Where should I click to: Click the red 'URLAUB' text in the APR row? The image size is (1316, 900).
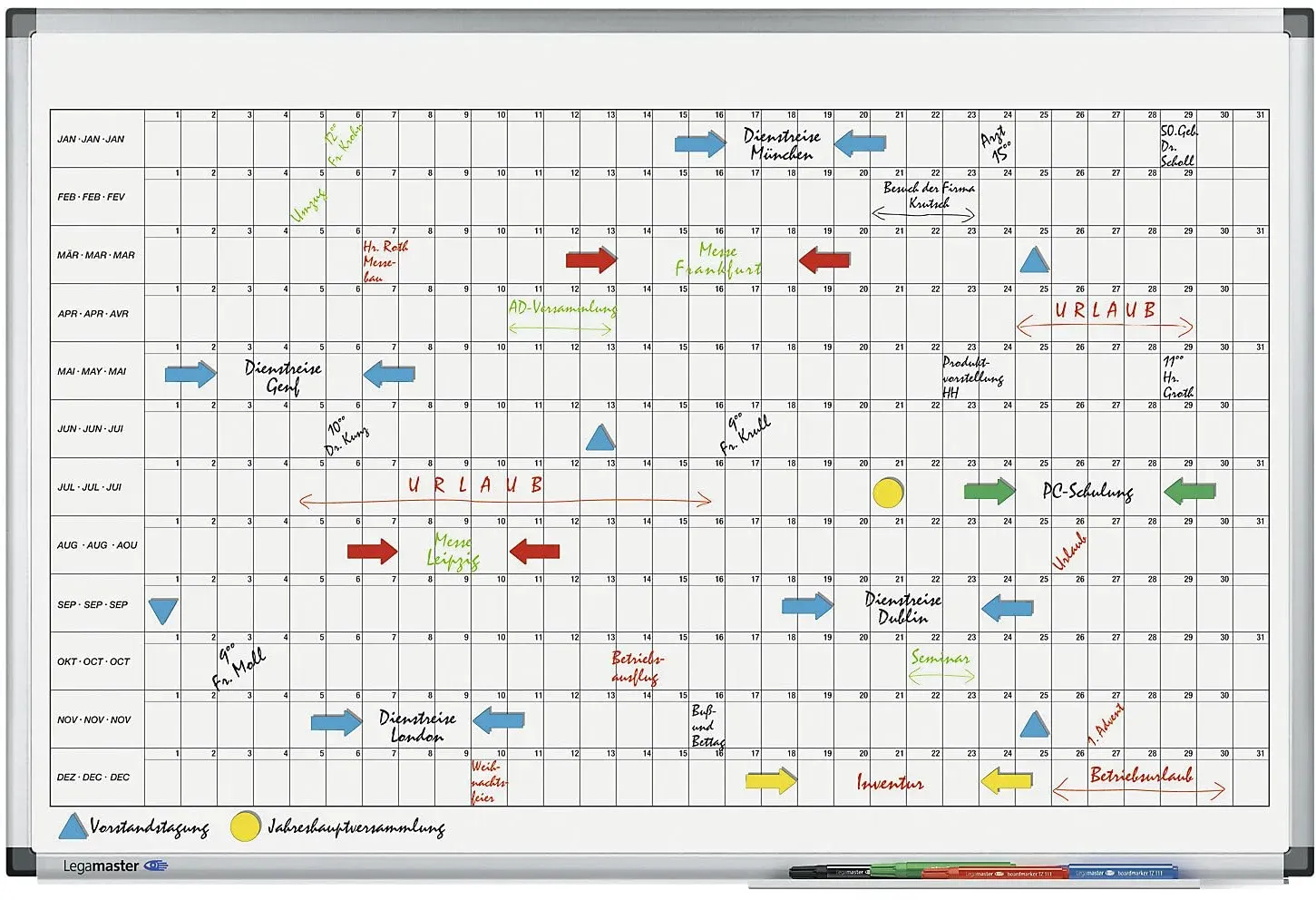[1105, 310]
